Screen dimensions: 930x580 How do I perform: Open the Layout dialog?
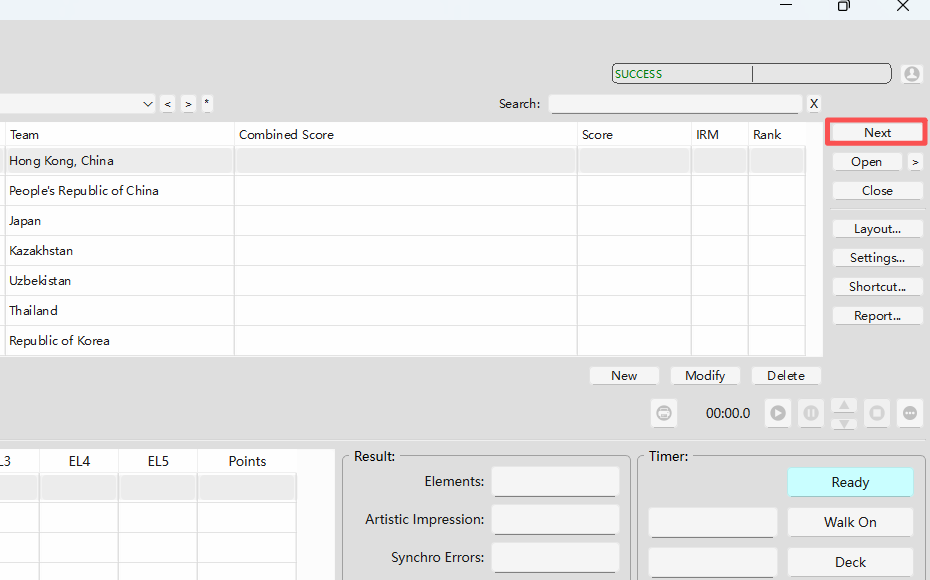877,229
